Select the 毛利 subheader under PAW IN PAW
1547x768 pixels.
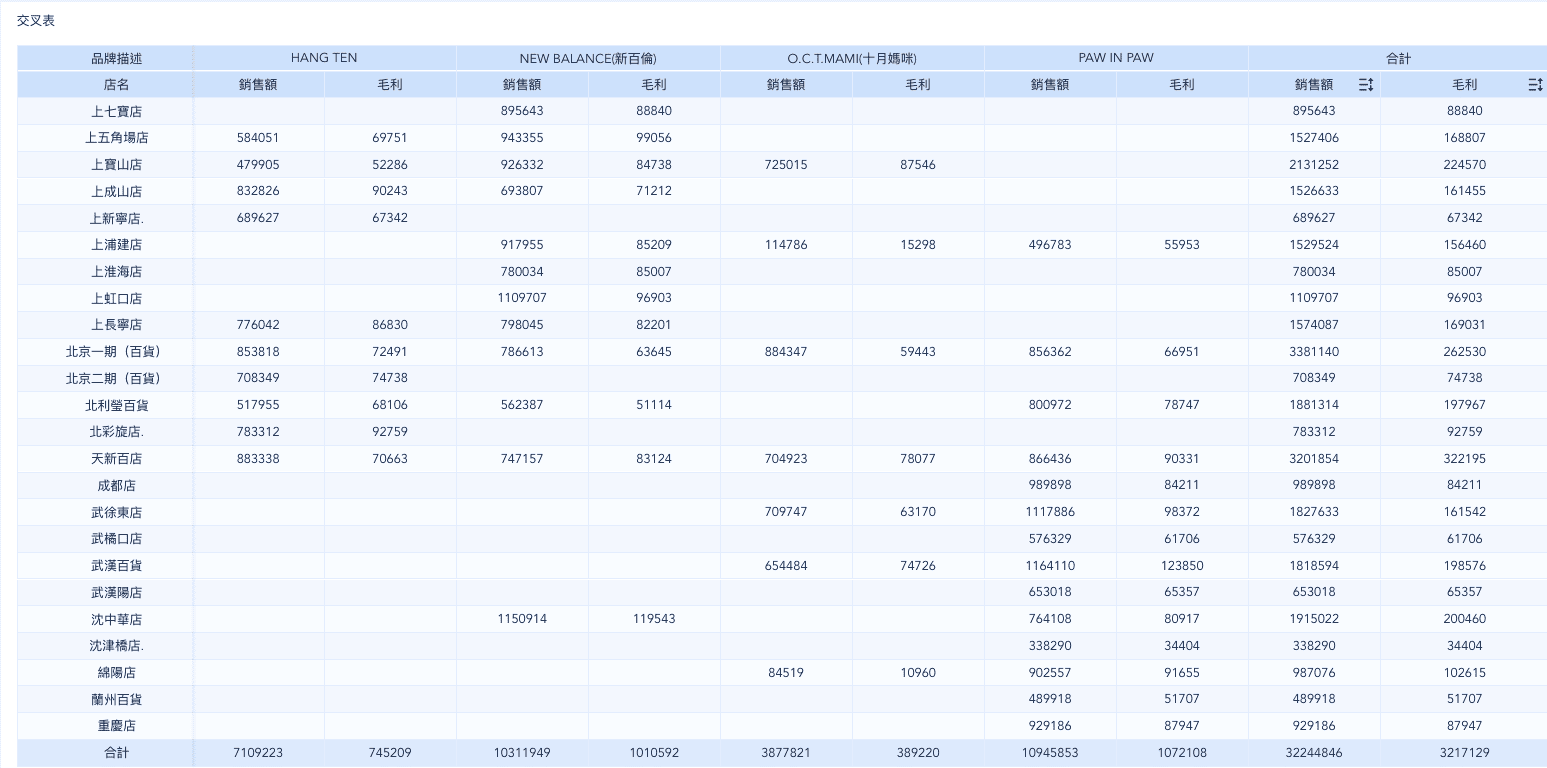coord(1182,85)
